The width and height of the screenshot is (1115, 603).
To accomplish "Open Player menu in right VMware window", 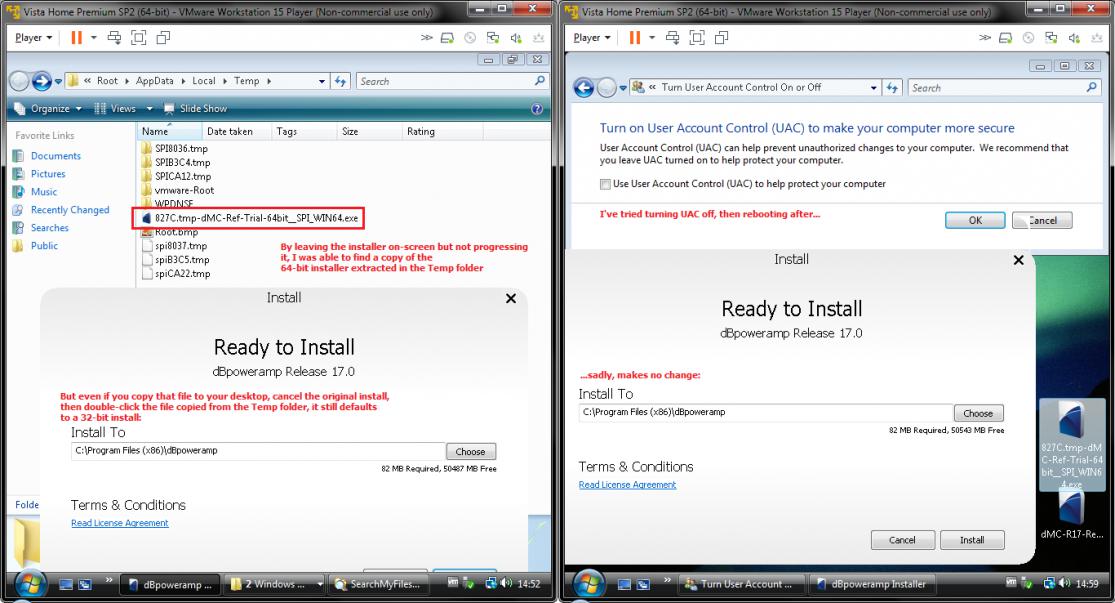I will [592, 38].
